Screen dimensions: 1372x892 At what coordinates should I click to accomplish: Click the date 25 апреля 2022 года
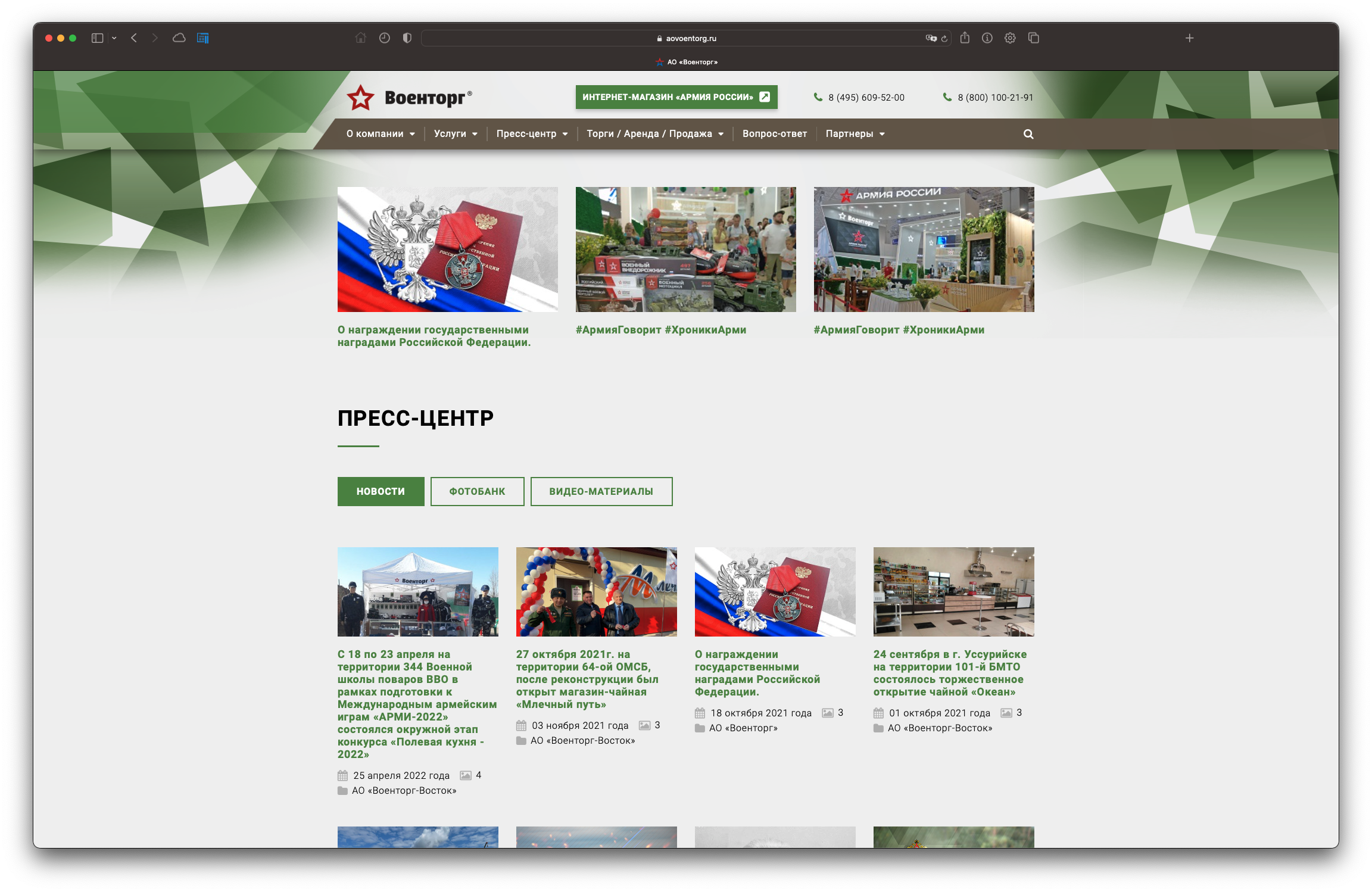[401, 775]
